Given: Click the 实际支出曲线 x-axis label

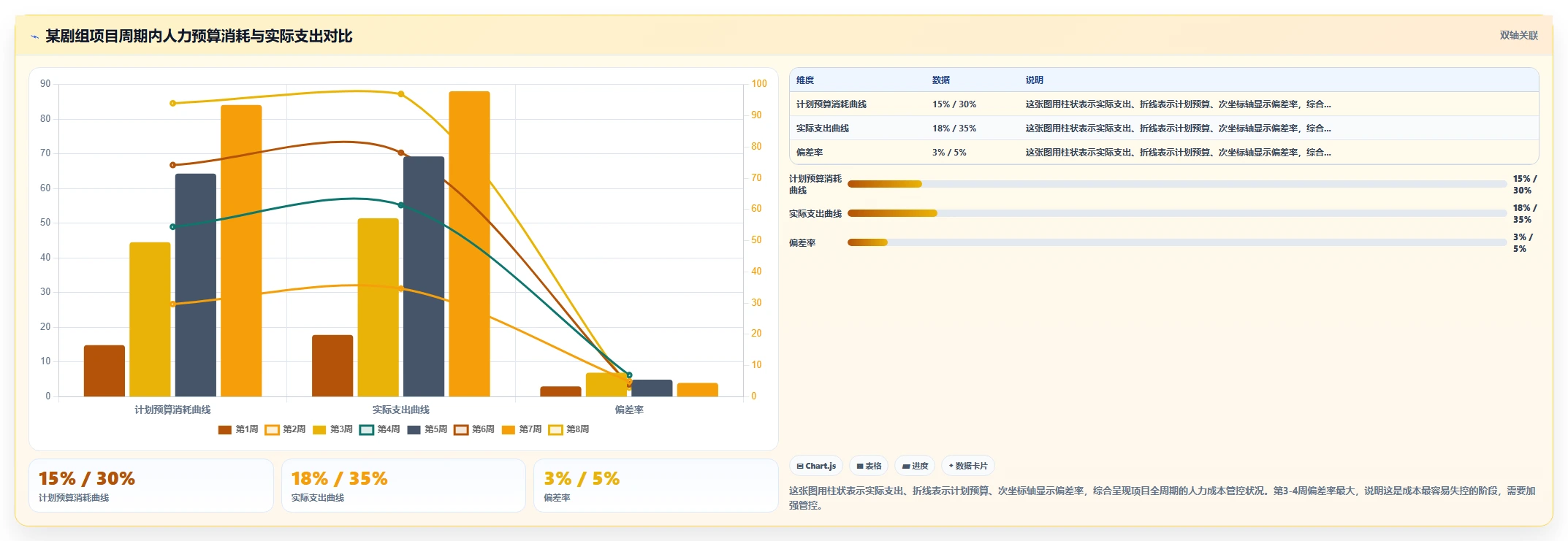Looking at the screenshot, I should (x=401, y=410).
